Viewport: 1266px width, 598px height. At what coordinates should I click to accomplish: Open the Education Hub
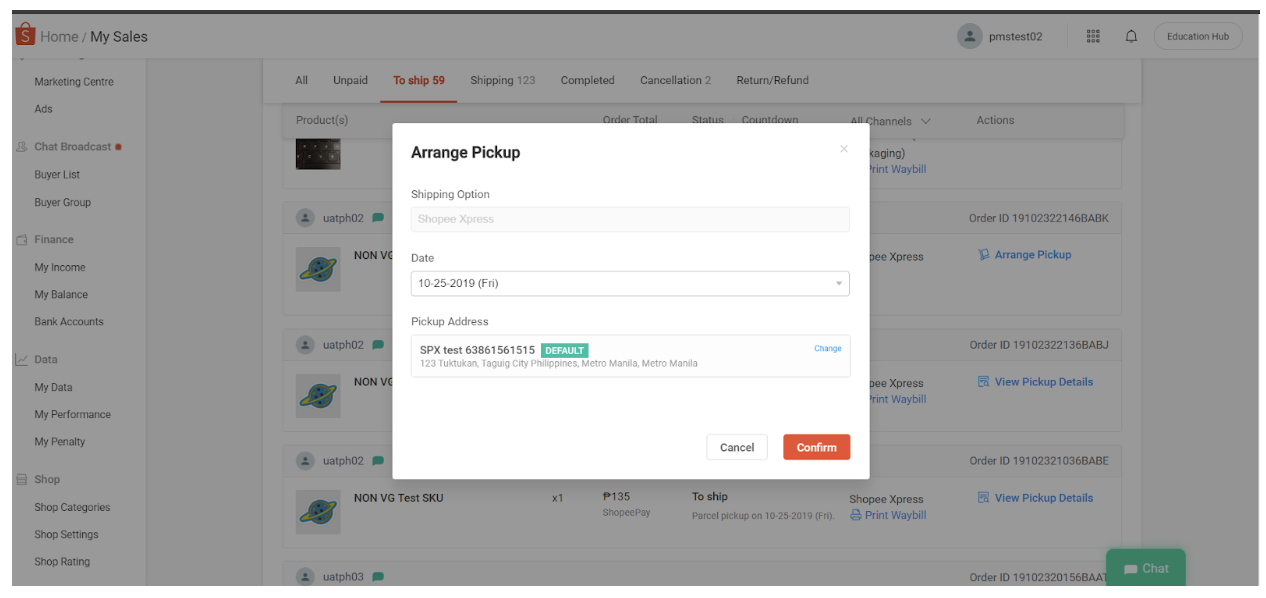coord(1197,35)
